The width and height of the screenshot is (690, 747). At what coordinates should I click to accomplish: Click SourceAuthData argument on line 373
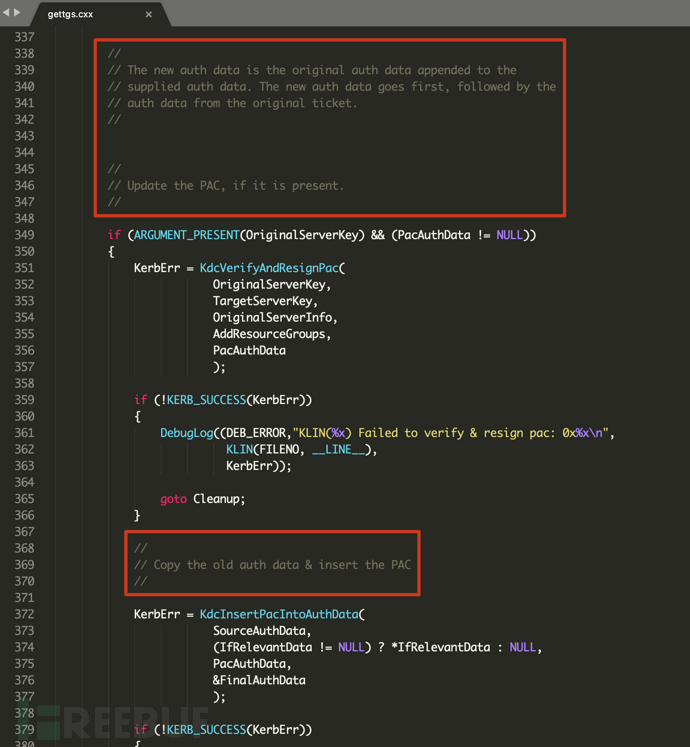click(262, 631)
